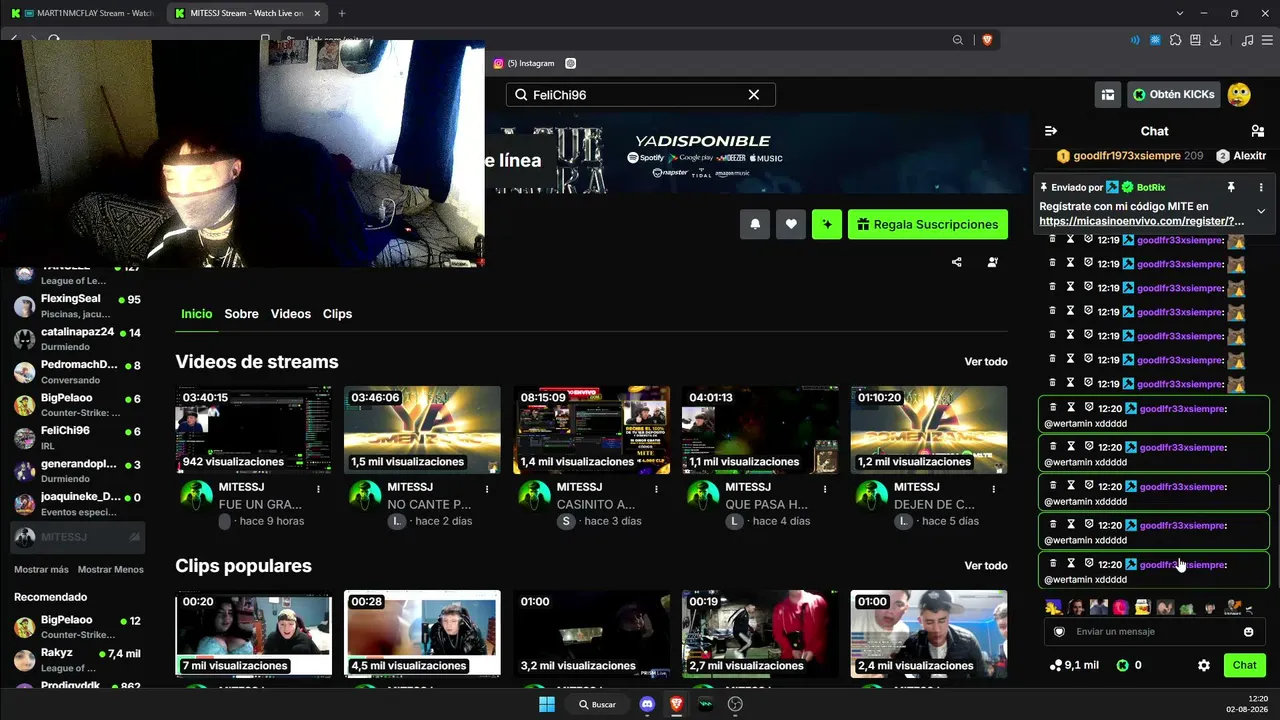Click the shield icon on the last 12:20 message
The height and width of the screenshot is (720, 1280).
tap(1089, 564)
